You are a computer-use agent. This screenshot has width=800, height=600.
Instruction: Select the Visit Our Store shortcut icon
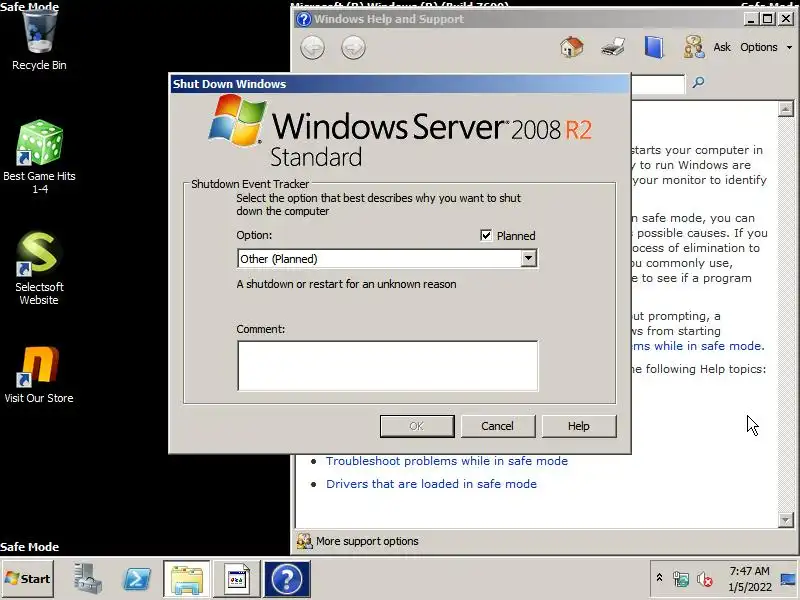pos(39,366)
